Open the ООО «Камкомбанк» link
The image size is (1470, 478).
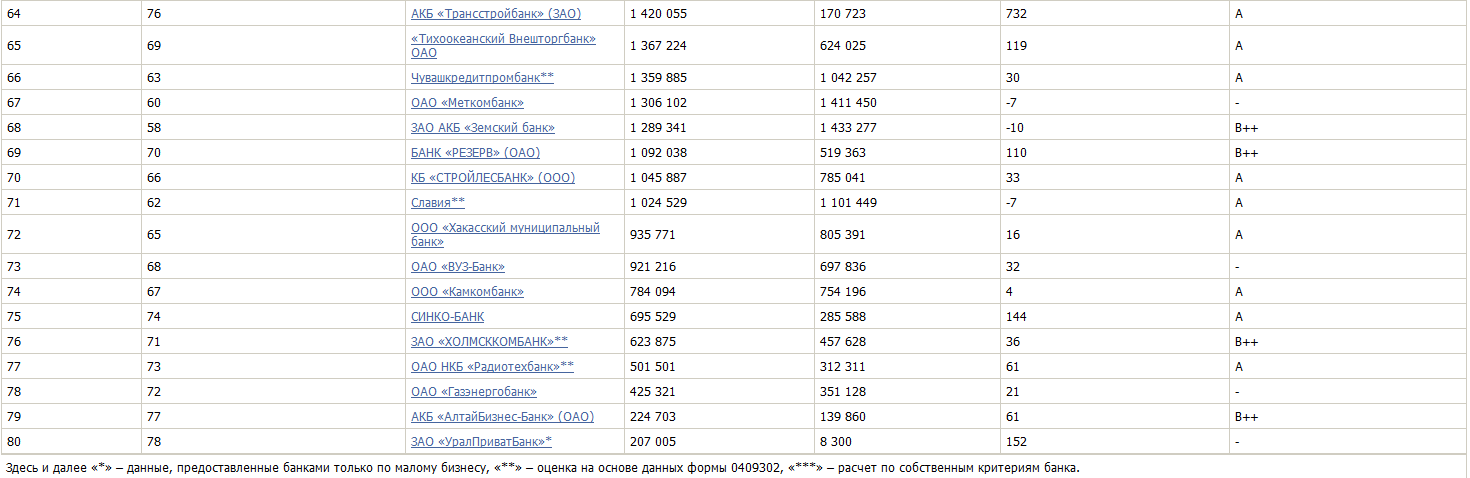click(x=467, y=292)
